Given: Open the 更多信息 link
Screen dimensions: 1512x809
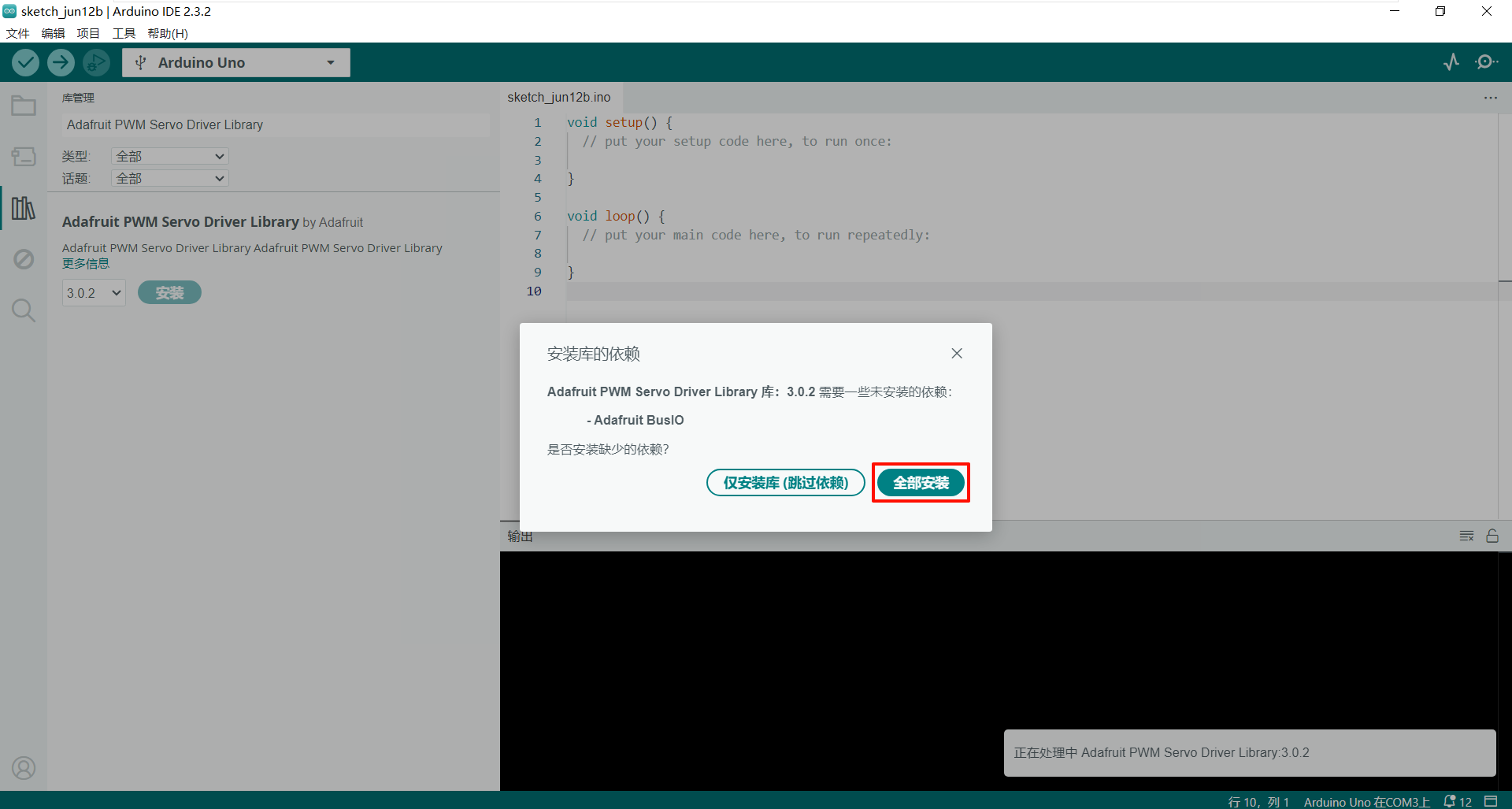Looking at the screenshot, I should 86,264.
